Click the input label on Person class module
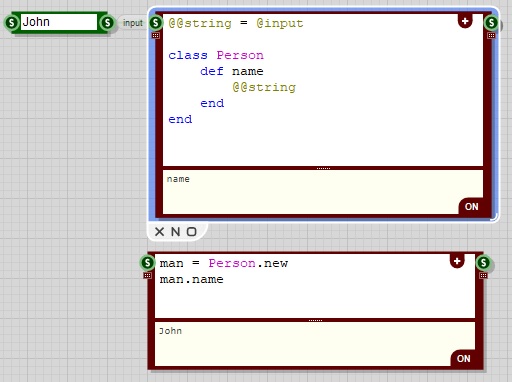This screenshot has width=512, height=382. [133, 23]
